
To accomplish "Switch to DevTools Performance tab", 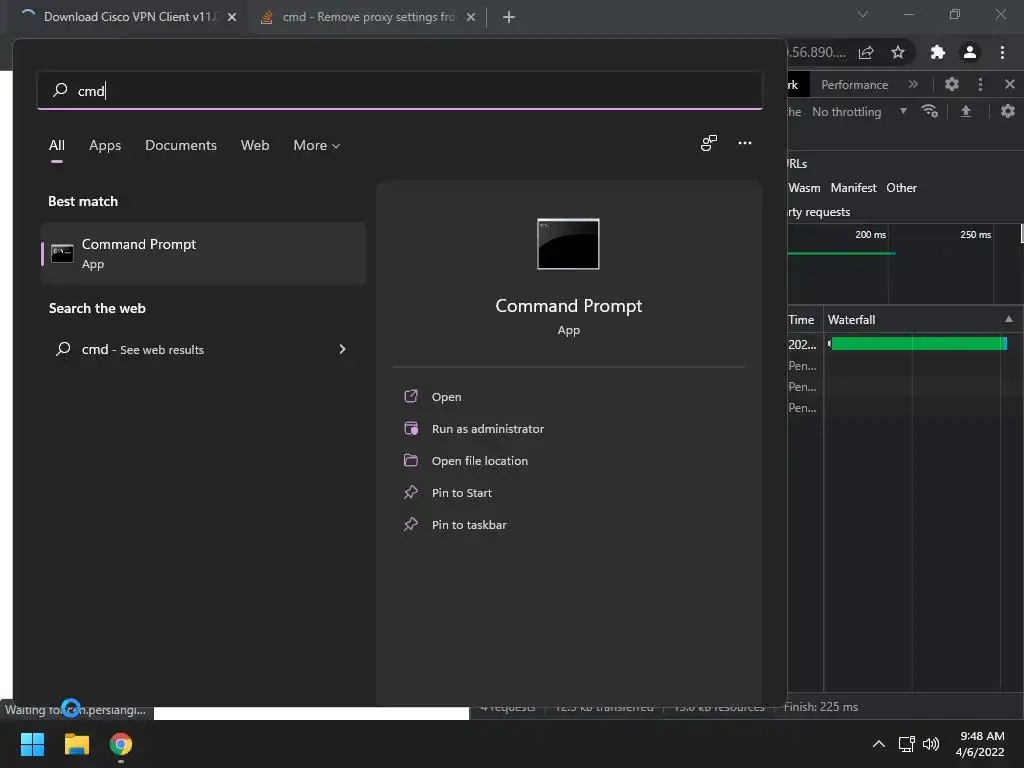I will click(x=854, y=84).
